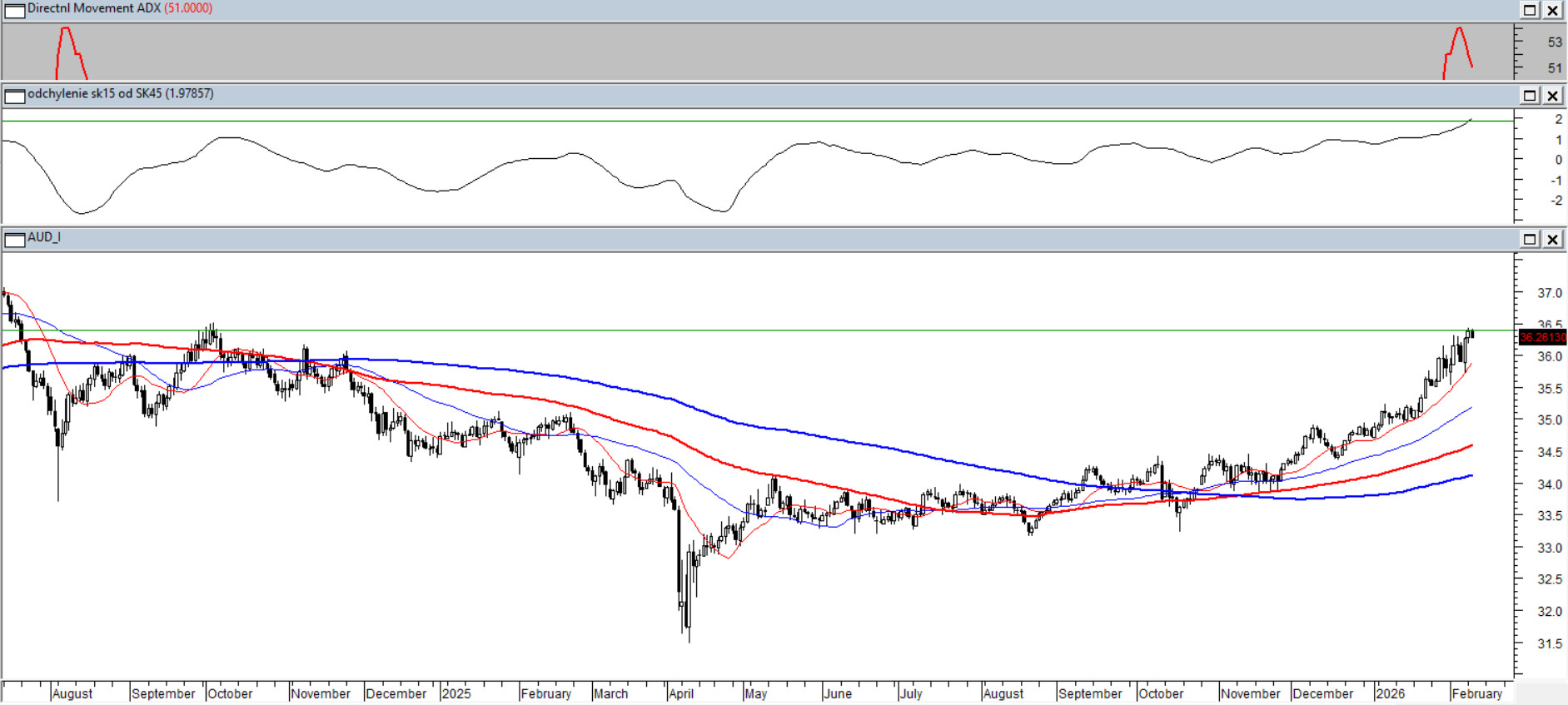
Task: Select the April label on date axis
Action: 681,693
